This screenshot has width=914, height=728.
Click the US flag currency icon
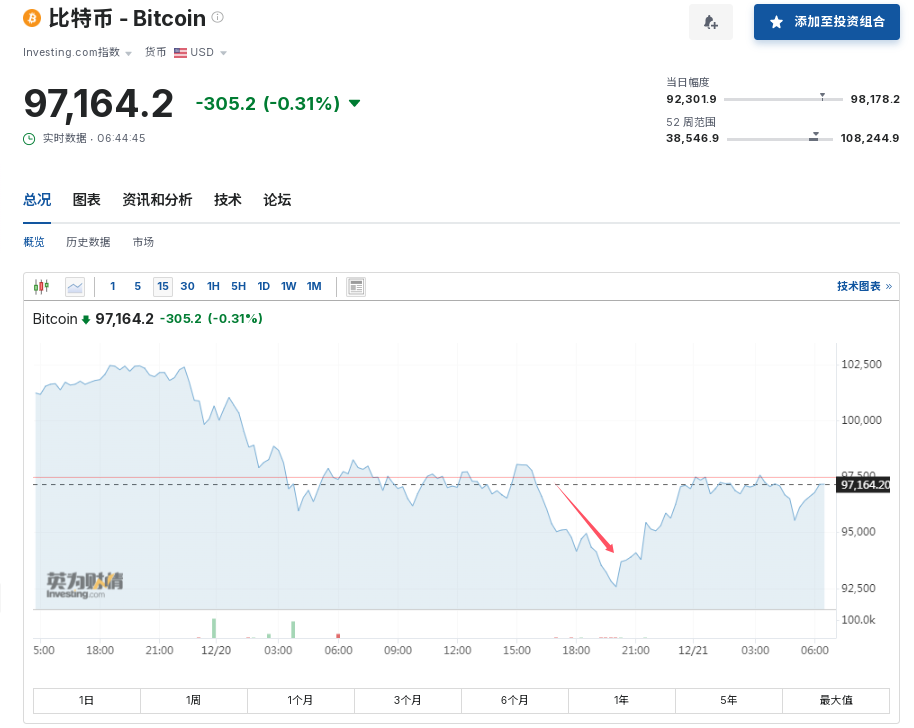pos(180,53)
